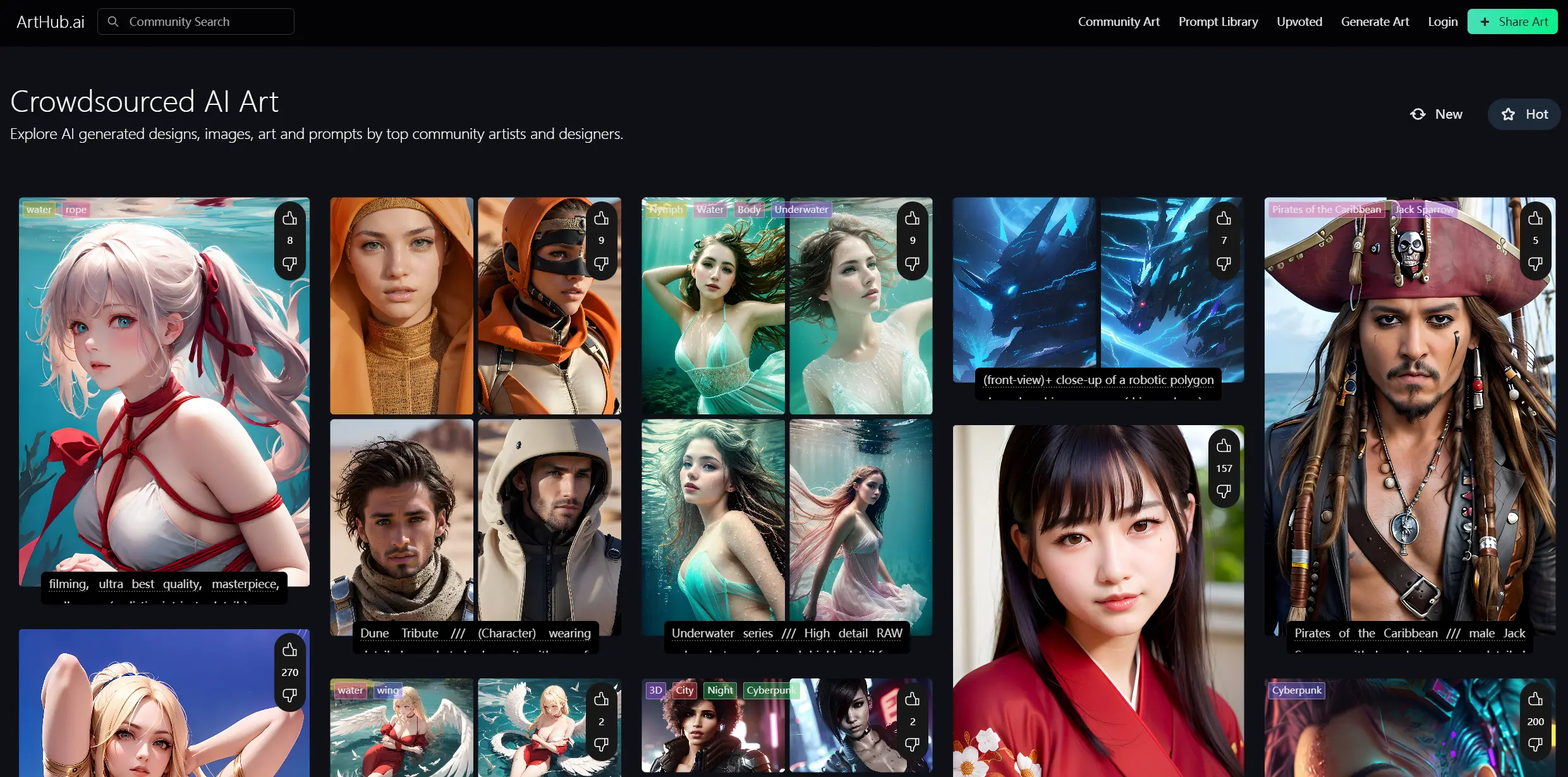
Task: Open the Community Art page
Action: [1119, 21]
